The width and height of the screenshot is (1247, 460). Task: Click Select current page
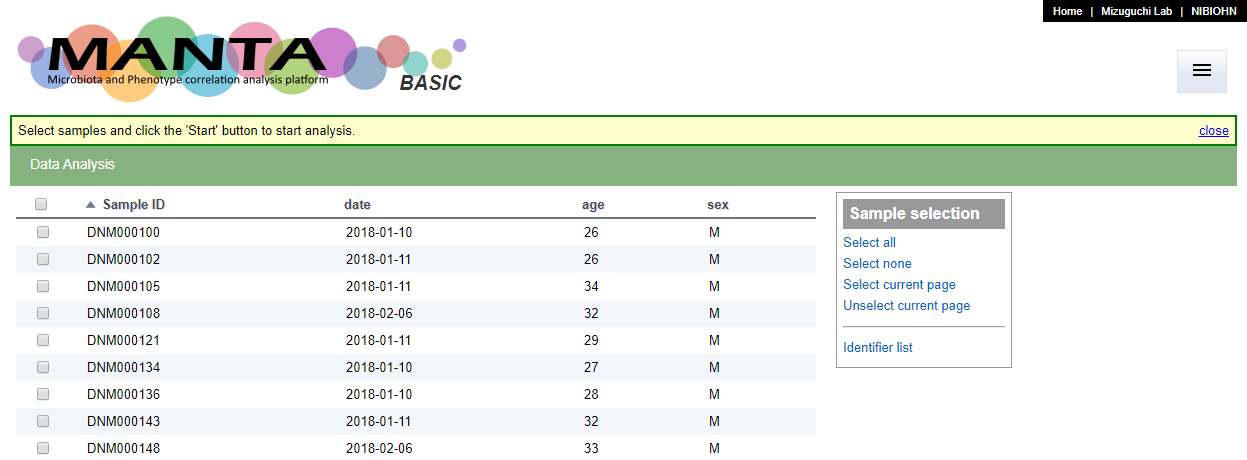point(899,284)
